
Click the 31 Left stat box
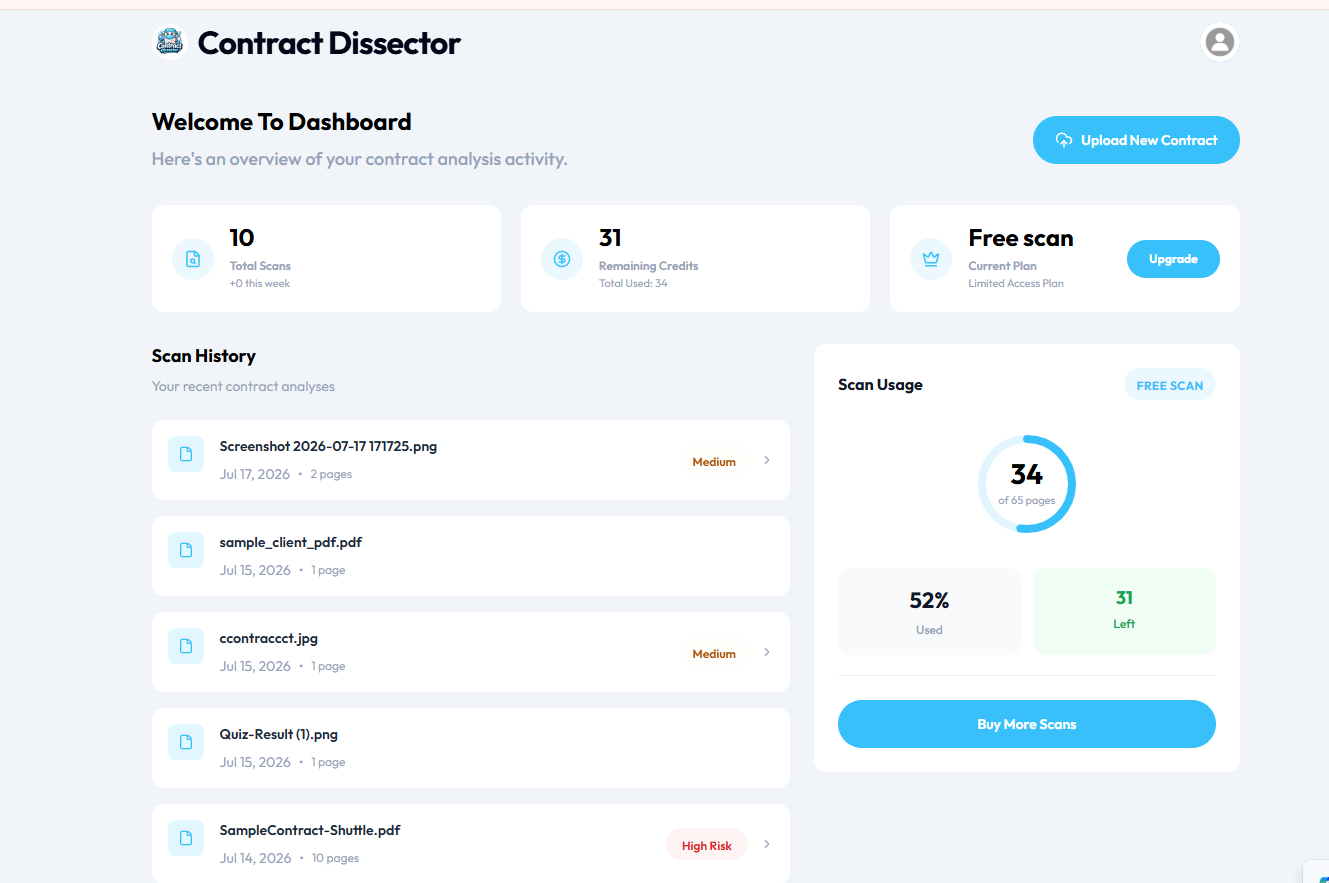(x=1124, y=612)
